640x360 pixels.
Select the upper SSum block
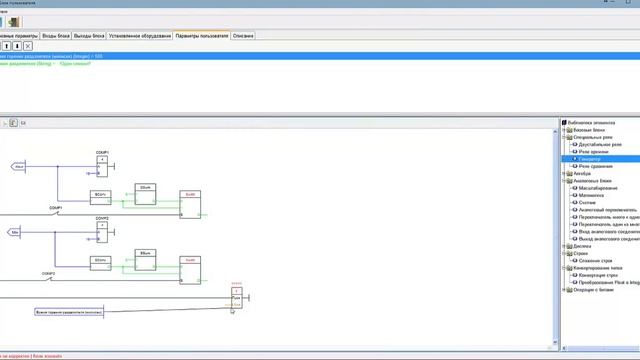pyautogui.click(x=145, y=194)
